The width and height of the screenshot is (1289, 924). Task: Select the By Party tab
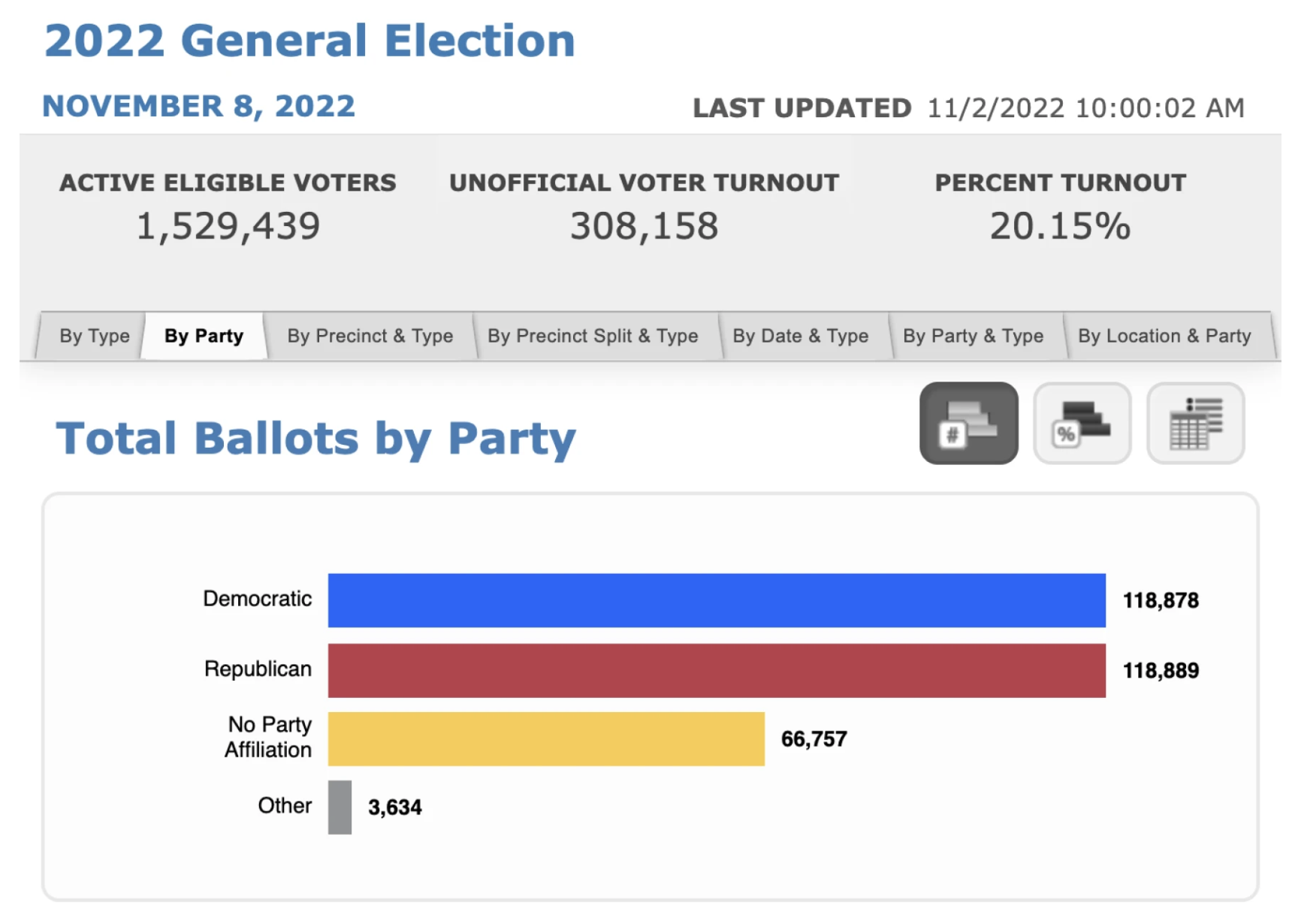[x=204, y=336]
